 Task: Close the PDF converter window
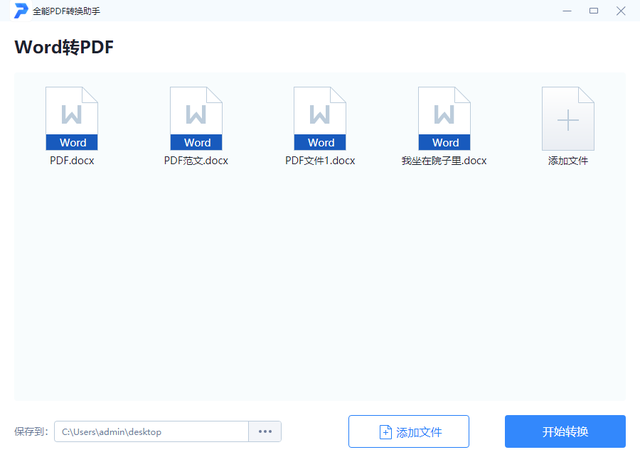621,11
